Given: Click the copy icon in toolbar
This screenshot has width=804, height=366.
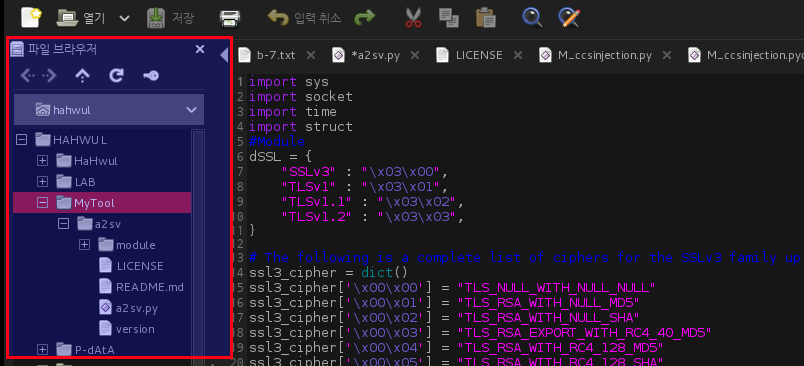Looking at the screenshot, I should [449, 18].
